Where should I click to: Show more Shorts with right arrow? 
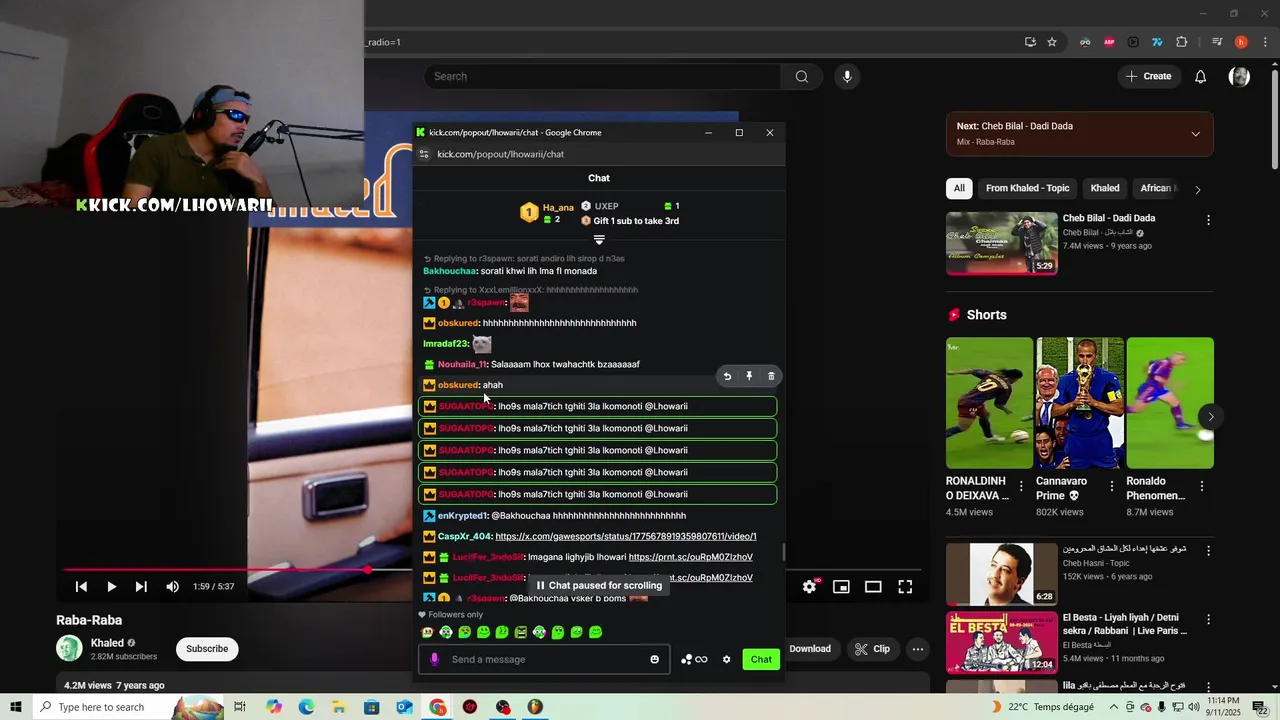point(1211,416)
